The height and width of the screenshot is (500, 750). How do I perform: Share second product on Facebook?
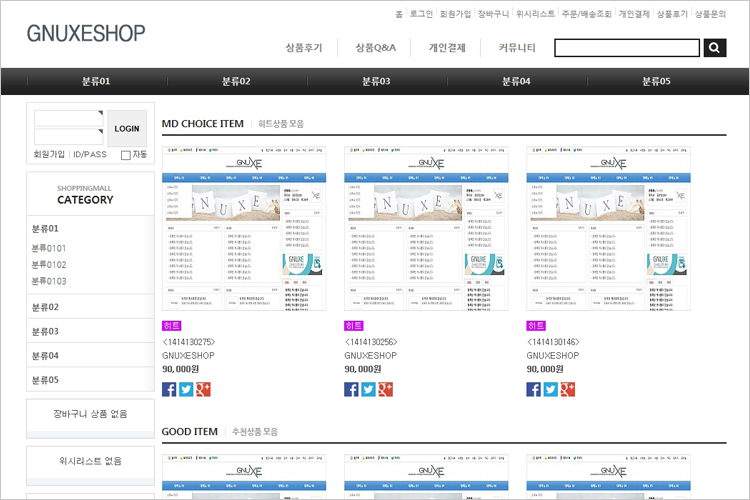pos(351,389)
